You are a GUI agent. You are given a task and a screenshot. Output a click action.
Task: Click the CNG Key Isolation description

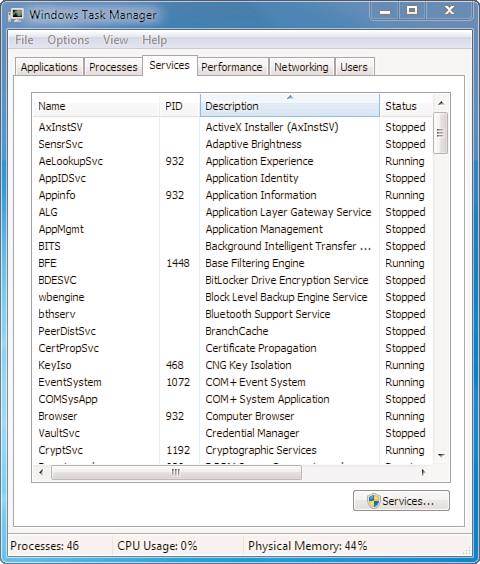coord(248,365)
